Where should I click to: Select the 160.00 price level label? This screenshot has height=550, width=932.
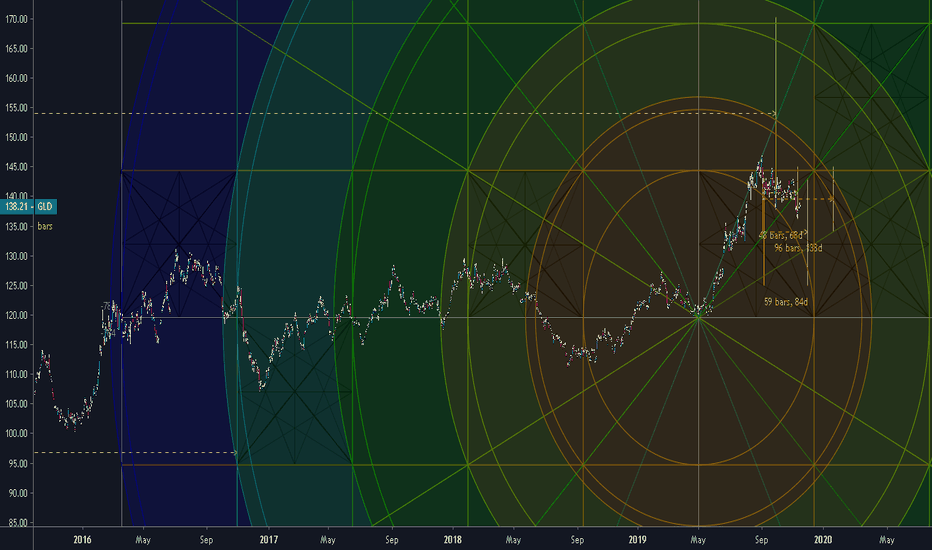point(17,78)
